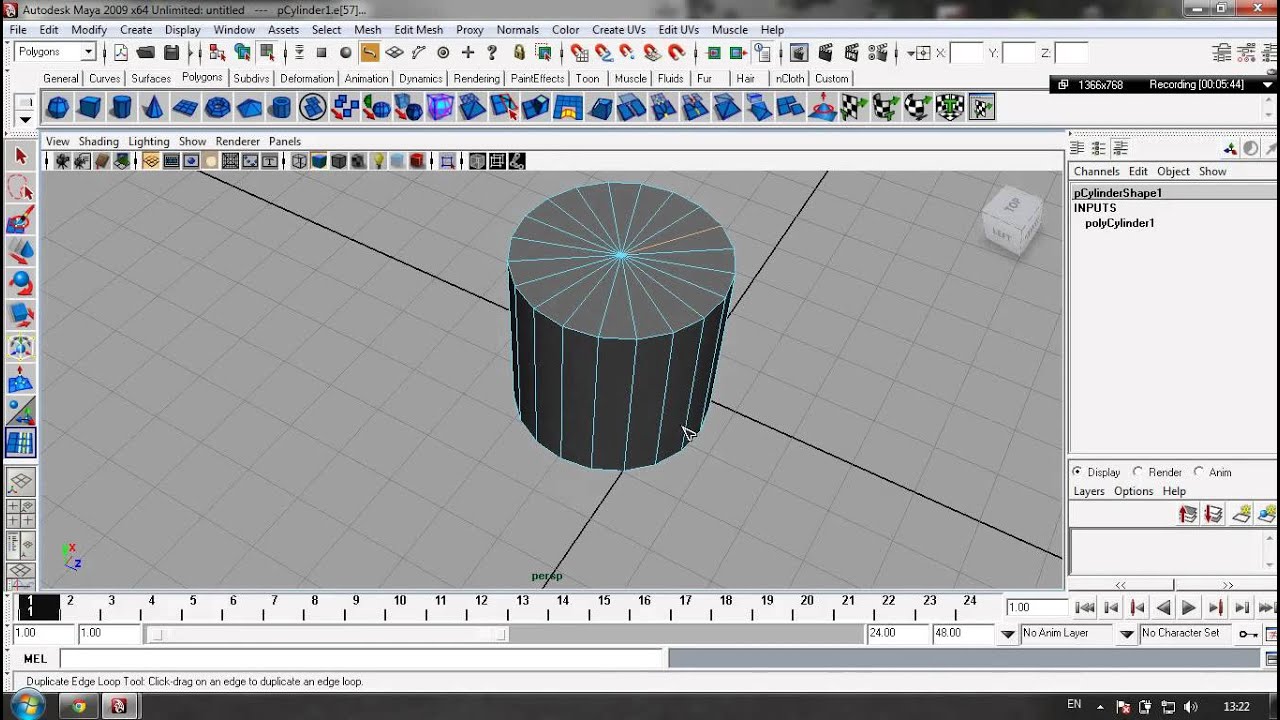1280x720 pixels.
Task: Select the Display radio button
Action: [x=1077, y=472]
